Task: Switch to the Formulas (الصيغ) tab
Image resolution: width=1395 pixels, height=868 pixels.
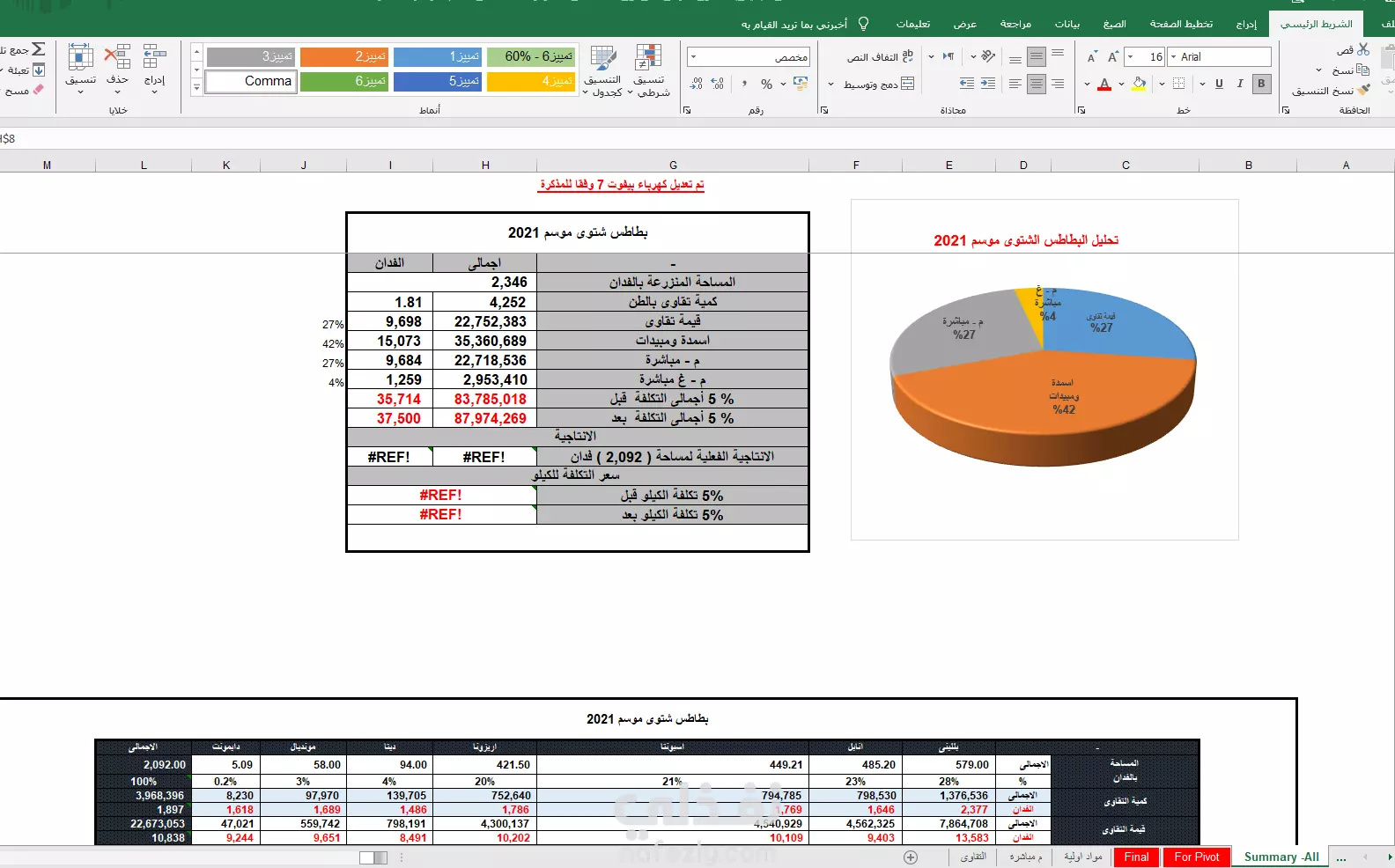Action: (x=1114, y=24)
